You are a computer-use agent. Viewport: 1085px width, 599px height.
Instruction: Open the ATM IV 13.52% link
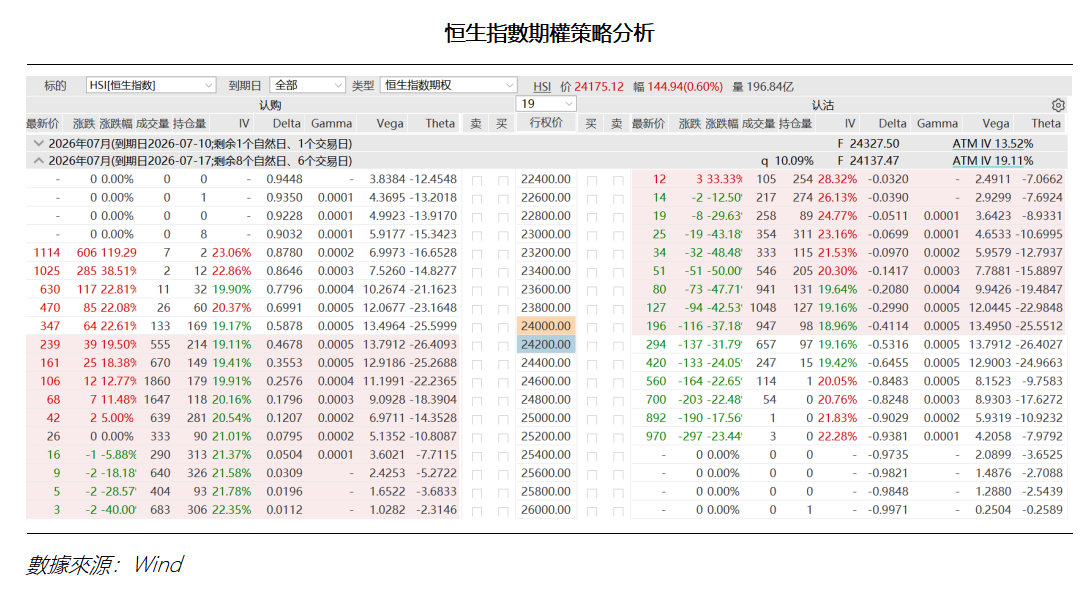tap(993, 144)
